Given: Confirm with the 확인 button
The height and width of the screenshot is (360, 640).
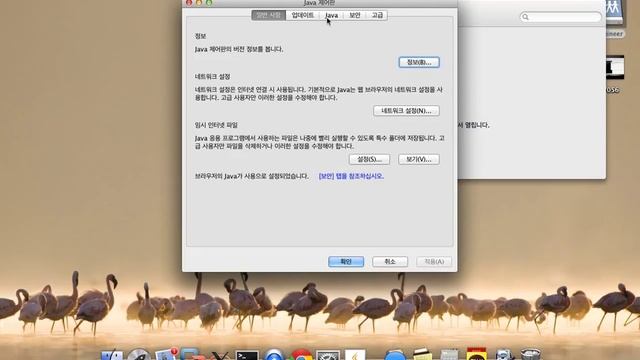Looking at the screenshot, I should coord(346,262).
